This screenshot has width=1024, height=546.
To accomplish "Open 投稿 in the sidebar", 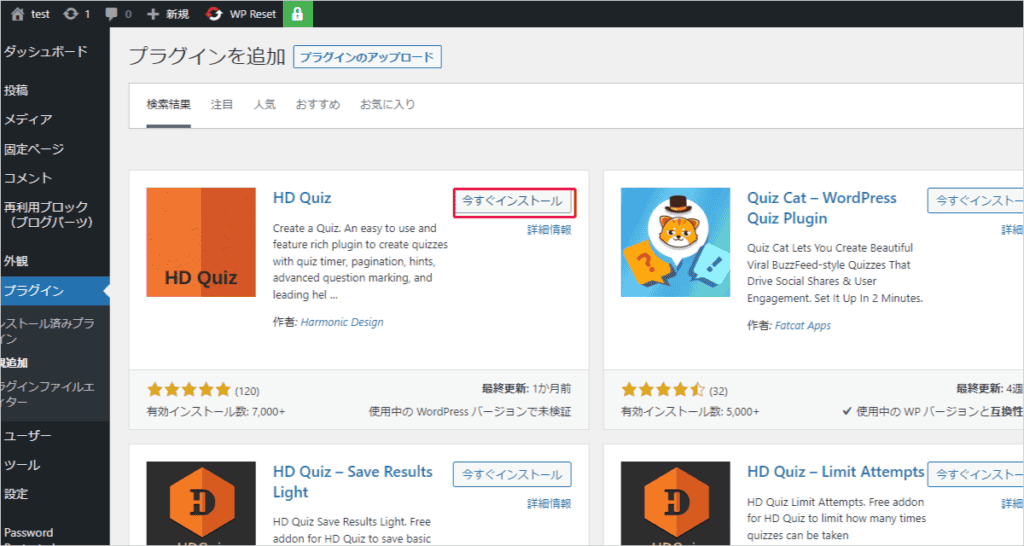I will tap(16, 90).
